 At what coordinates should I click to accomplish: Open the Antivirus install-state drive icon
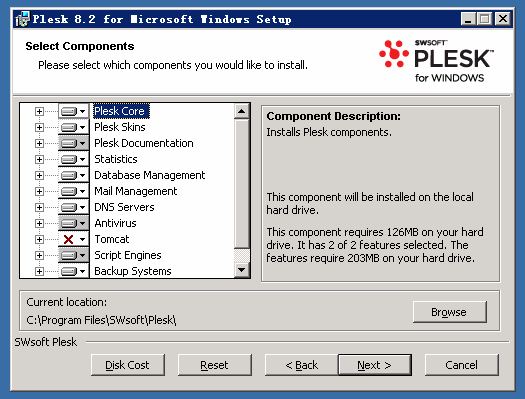tap(74, 223)
